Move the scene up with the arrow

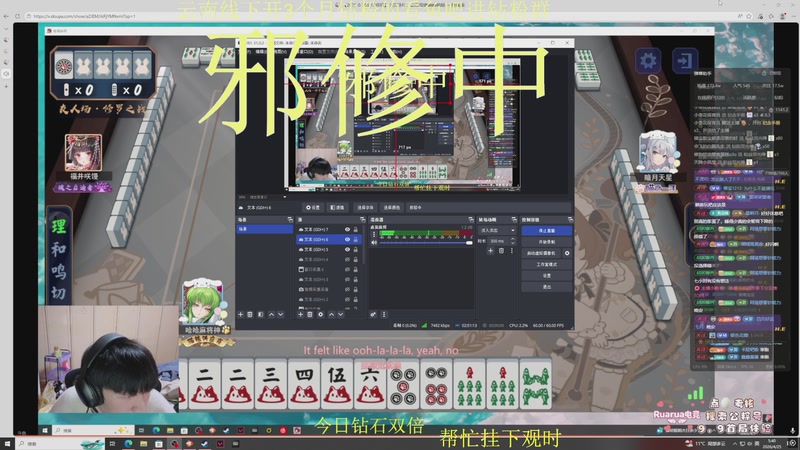[271, 314]
